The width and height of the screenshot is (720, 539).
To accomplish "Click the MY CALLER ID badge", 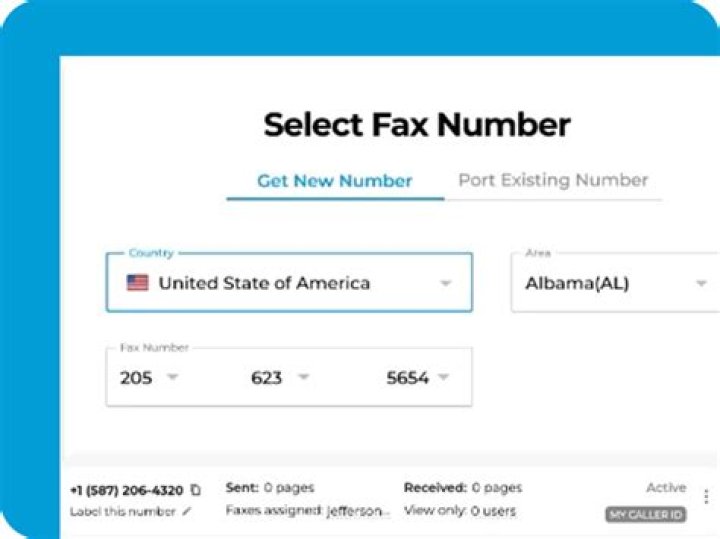I will click(646, 514).
